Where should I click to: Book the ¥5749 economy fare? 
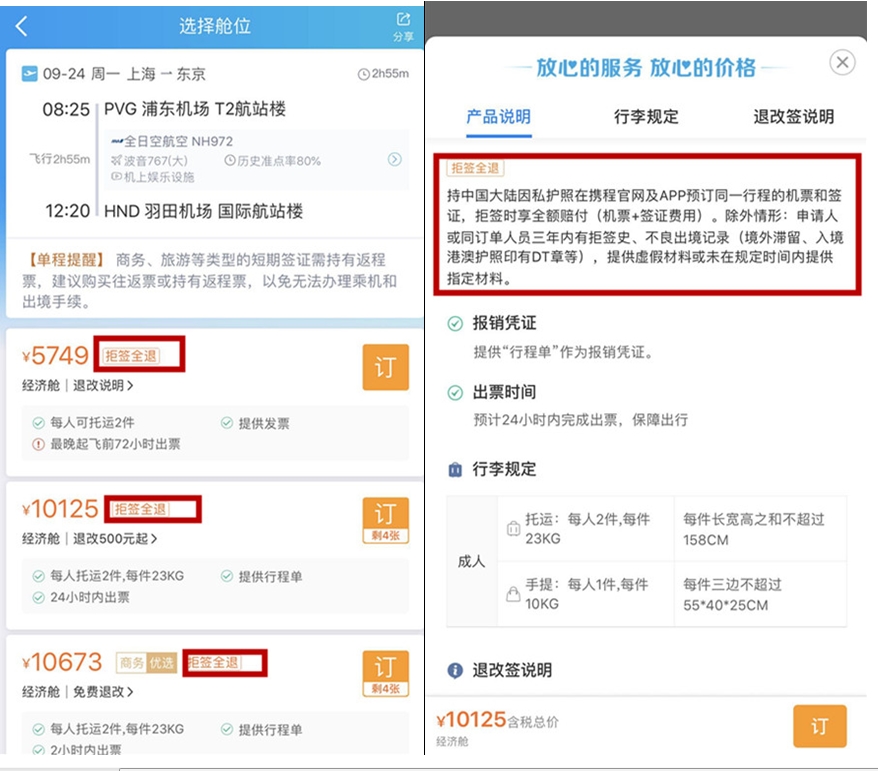[385, 367]
